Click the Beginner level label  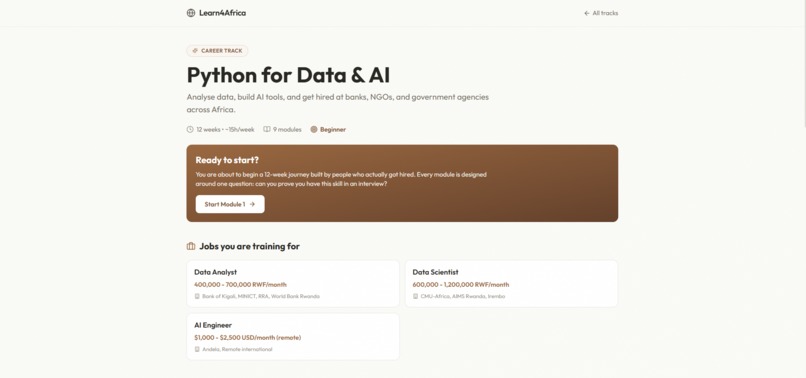[333, 130]
